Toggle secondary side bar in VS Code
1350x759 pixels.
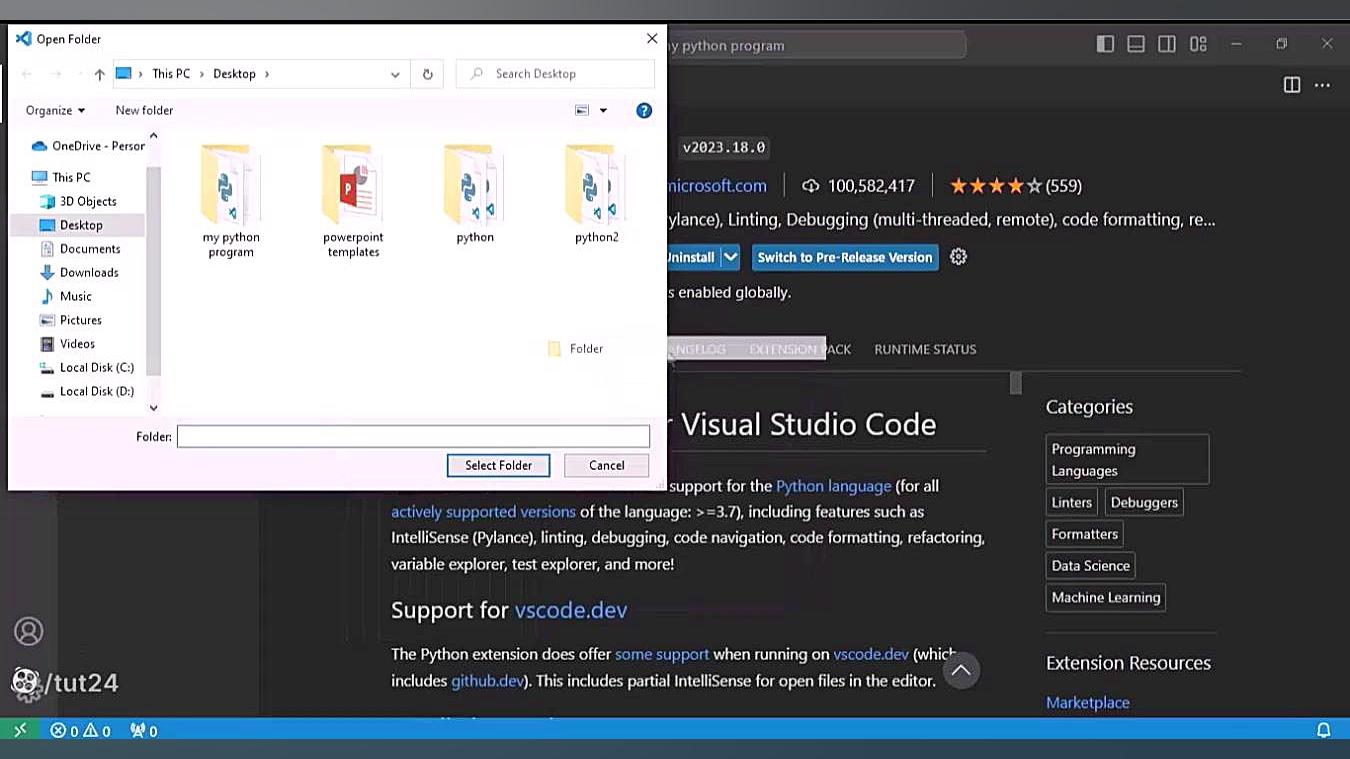coord(1167,44)
